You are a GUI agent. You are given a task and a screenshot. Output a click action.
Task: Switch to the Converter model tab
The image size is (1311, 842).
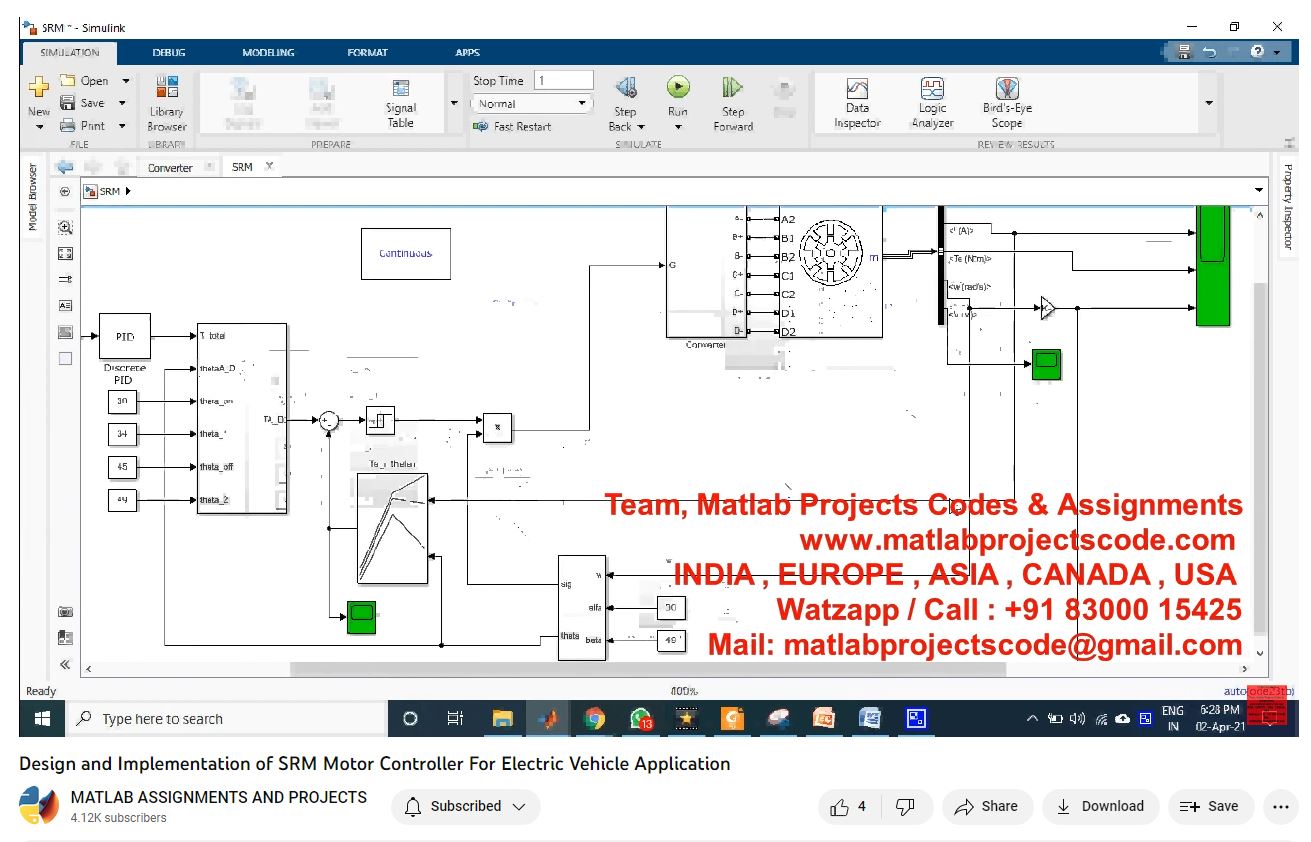170,168
